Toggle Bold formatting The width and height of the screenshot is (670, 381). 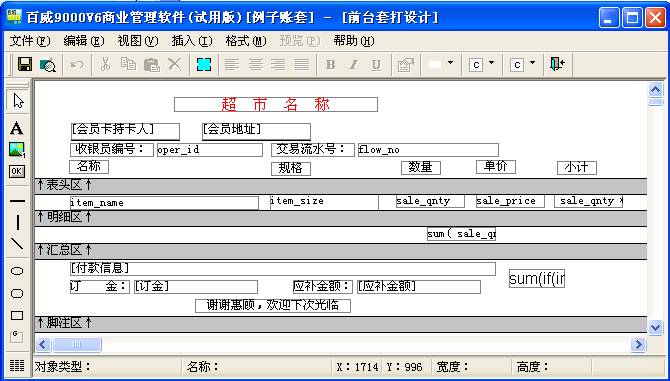click(330, 65)
